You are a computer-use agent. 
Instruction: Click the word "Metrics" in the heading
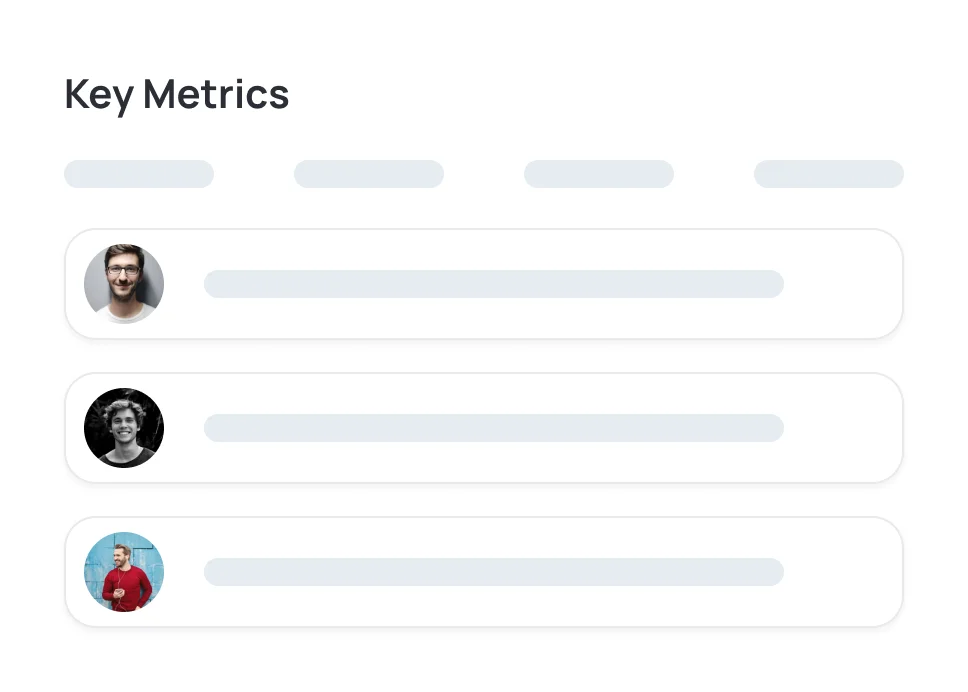click(x=216, y=95)
